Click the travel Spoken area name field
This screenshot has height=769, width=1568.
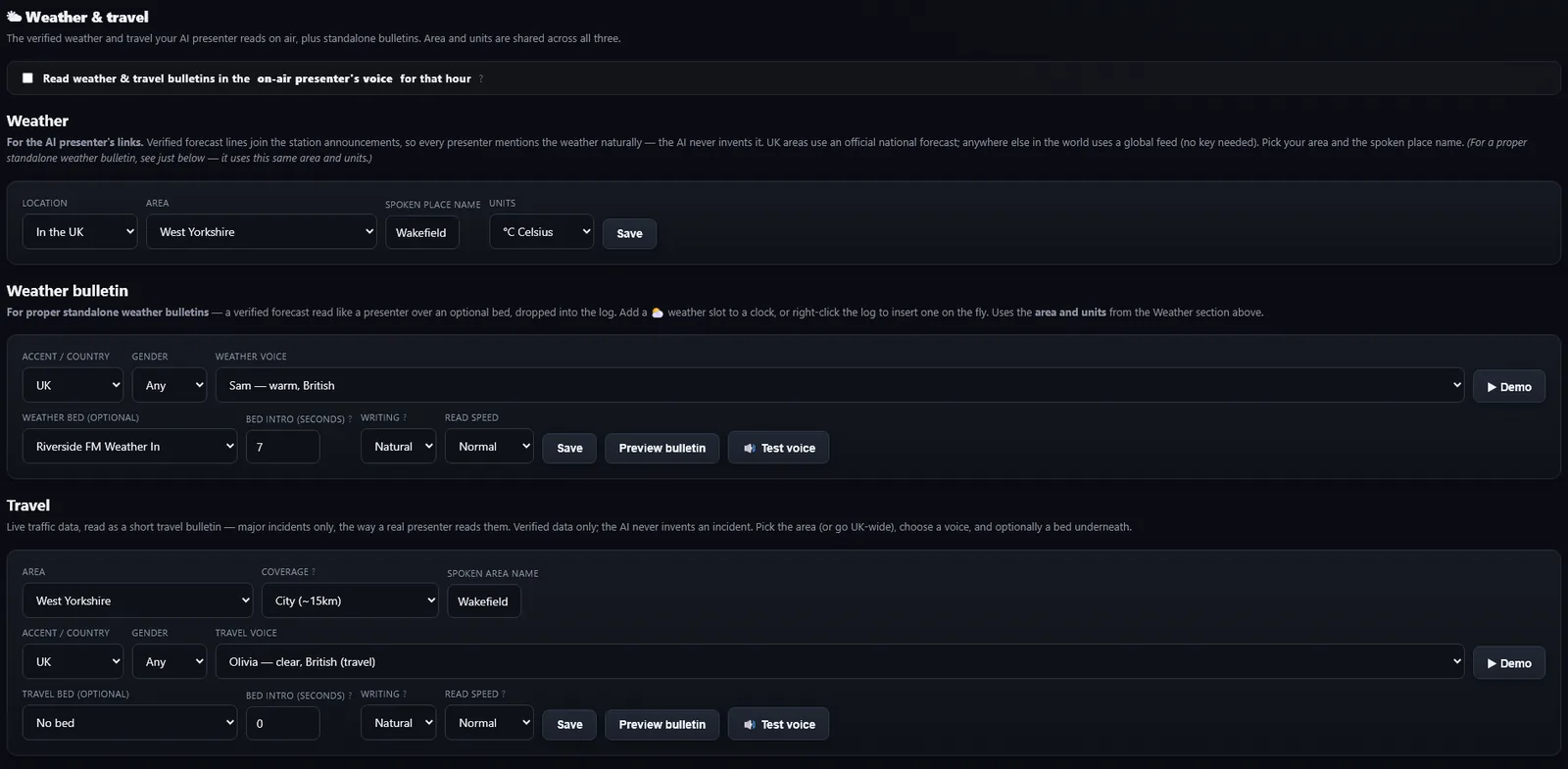(483, 601)
